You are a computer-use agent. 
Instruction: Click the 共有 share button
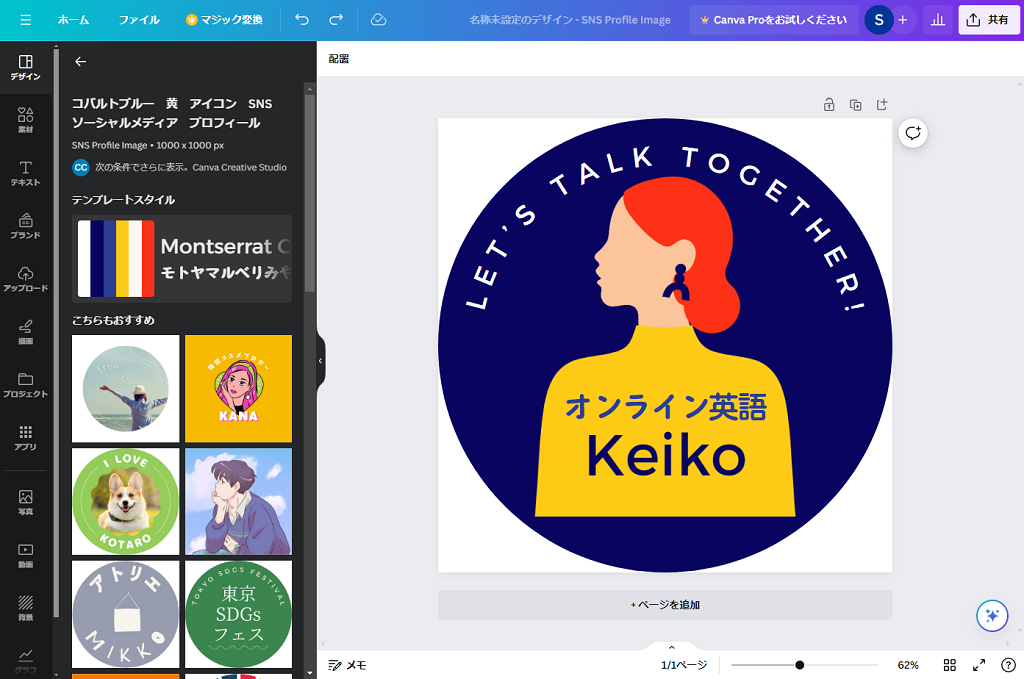point(988,20)
